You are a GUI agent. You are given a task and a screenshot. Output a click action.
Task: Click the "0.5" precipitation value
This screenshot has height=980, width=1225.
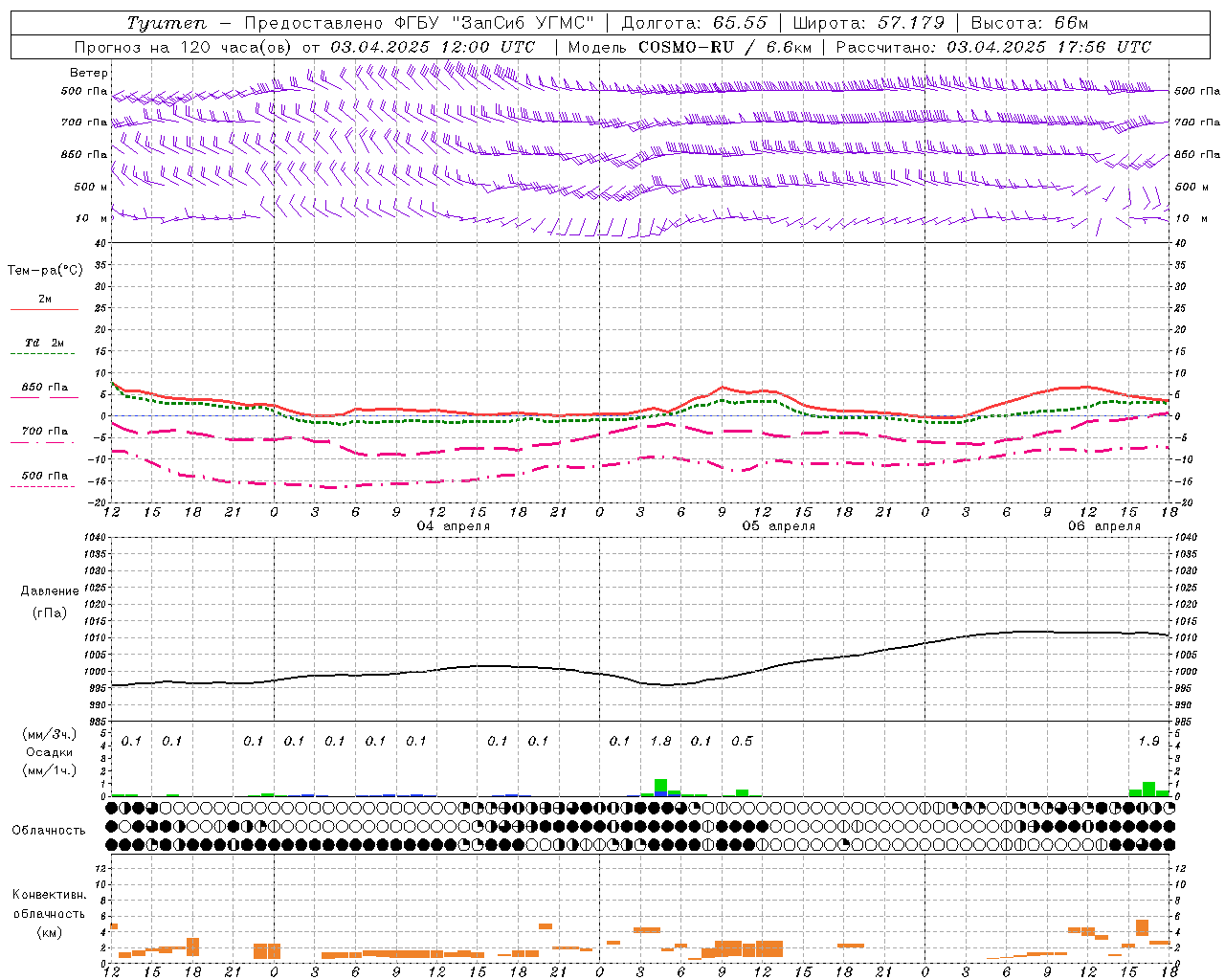742,741
